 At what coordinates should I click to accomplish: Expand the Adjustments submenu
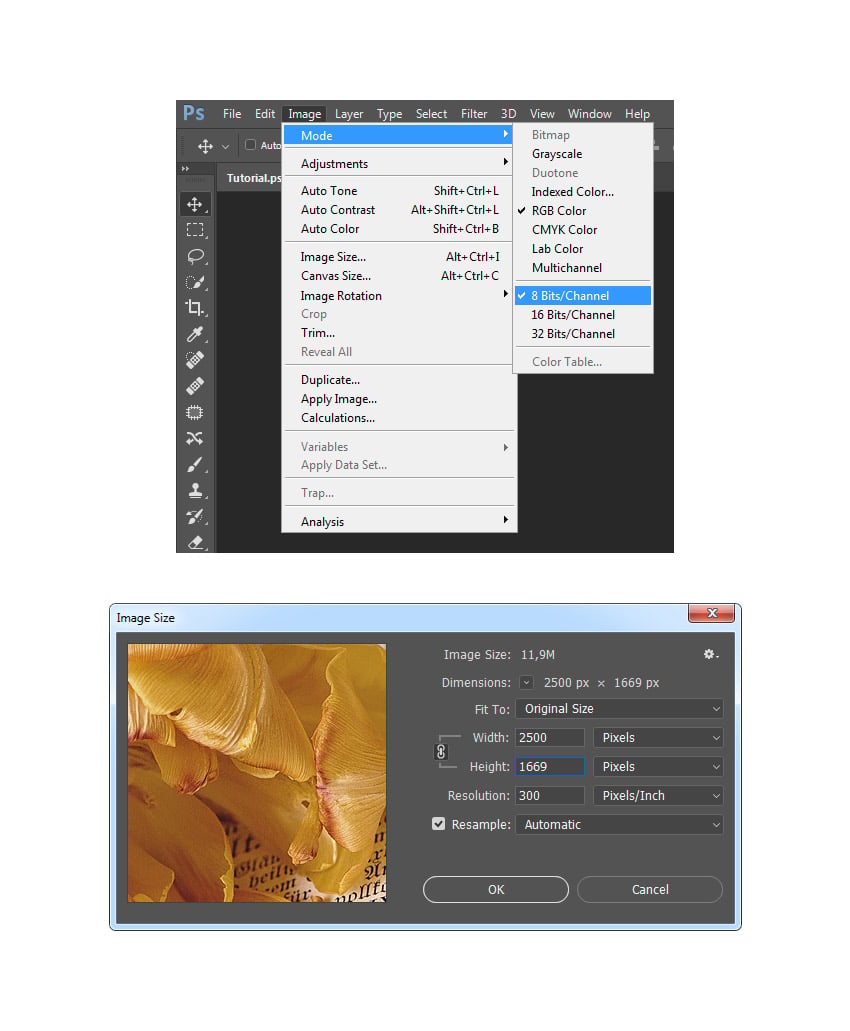[x=399, y=164]
